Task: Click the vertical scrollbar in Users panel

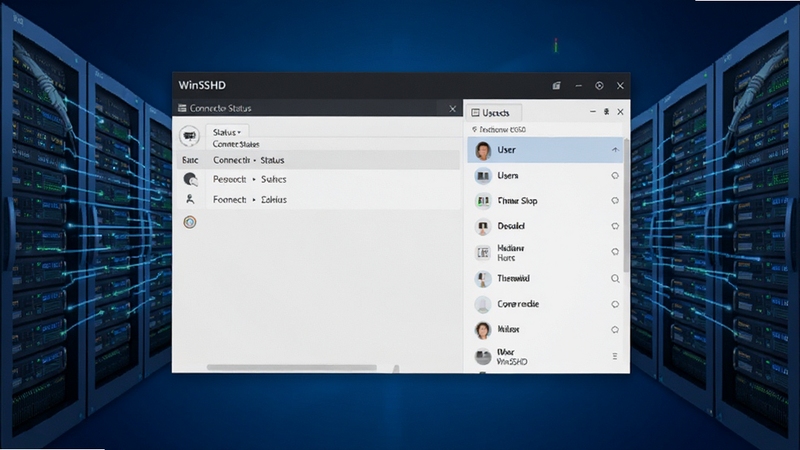Action: tap(626, 204)
